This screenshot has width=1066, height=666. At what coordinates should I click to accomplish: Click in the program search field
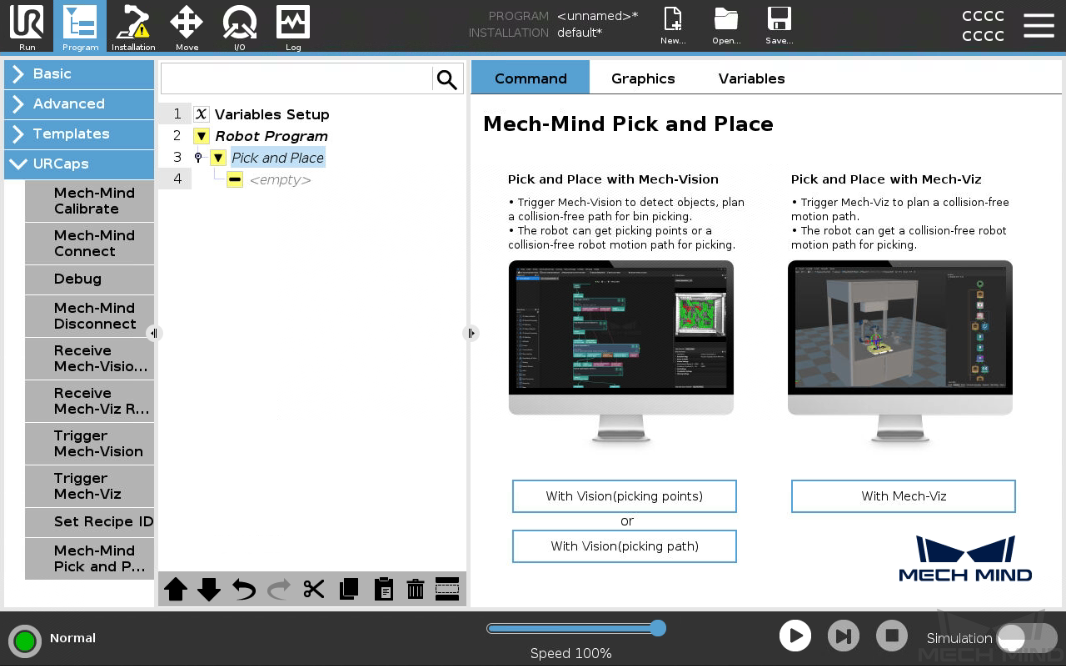coord(296,80)
